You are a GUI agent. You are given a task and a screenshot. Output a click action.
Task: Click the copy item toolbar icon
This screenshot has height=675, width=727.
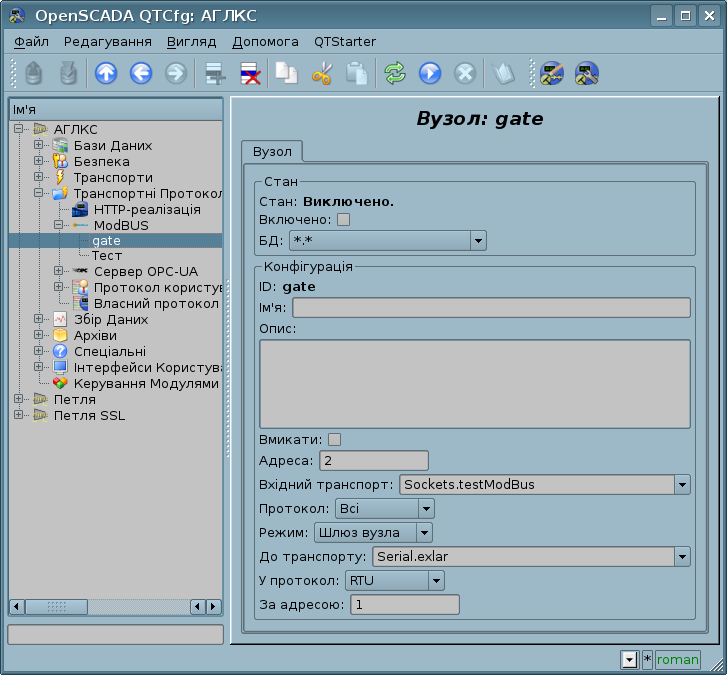[287, 72]
